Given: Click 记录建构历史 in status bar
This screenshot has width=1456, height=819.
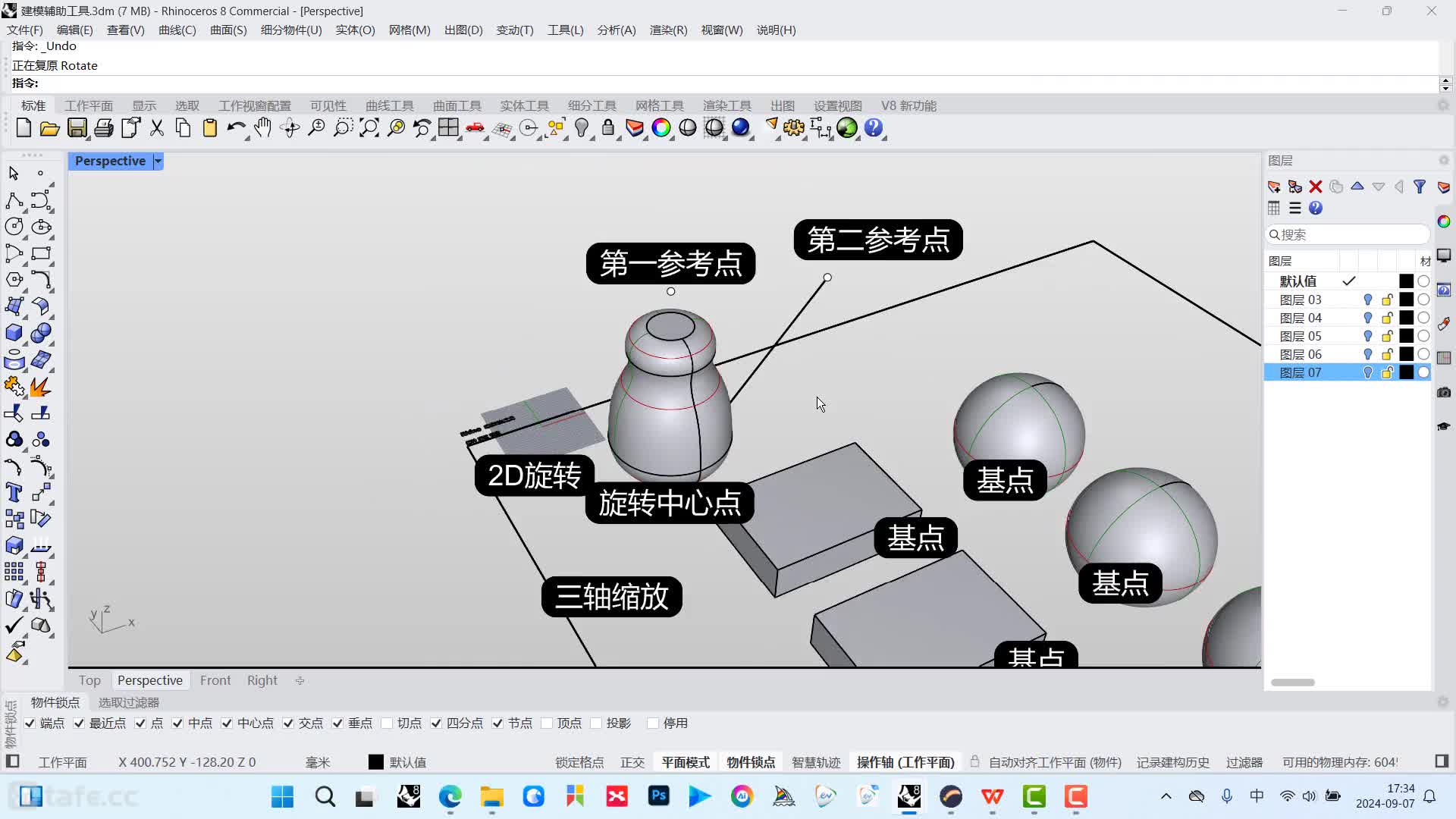Looking at the screenshot, I should (1173, 762).
